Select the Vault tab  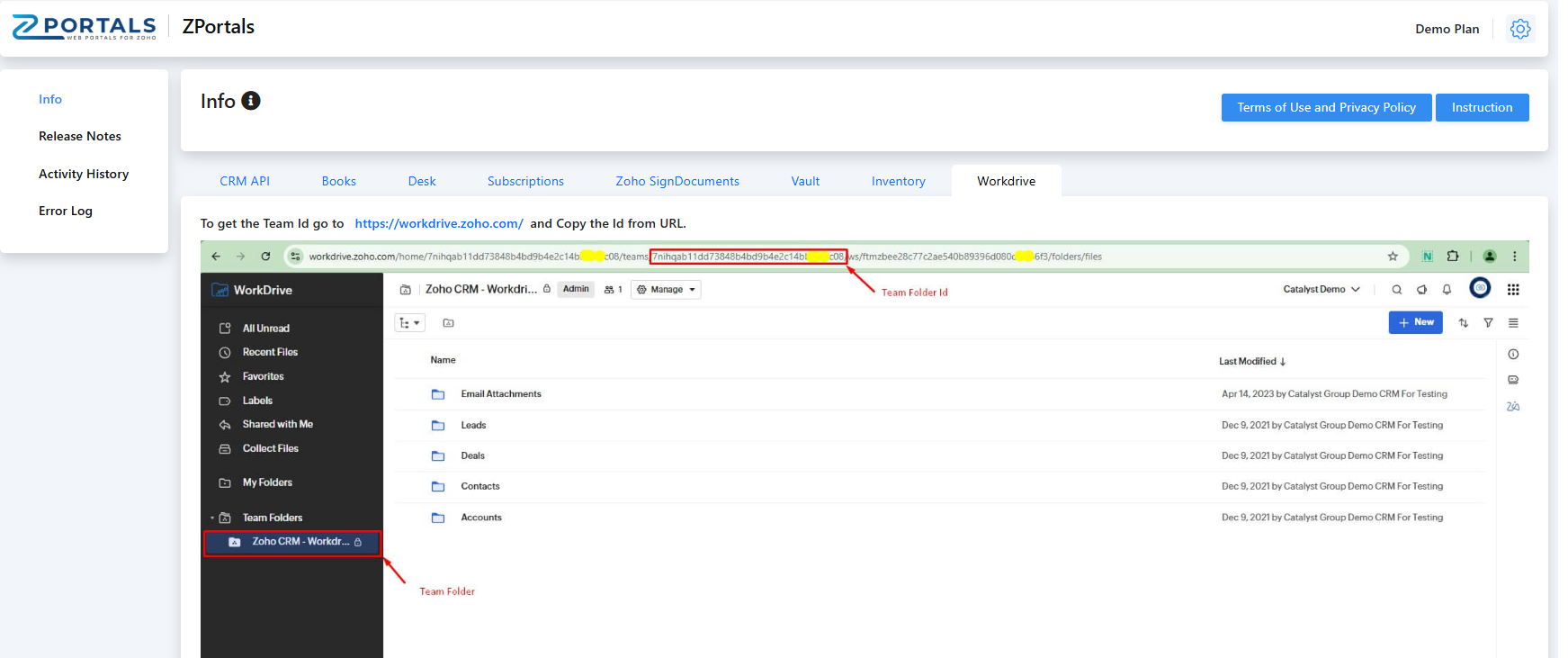pos(805,181)
